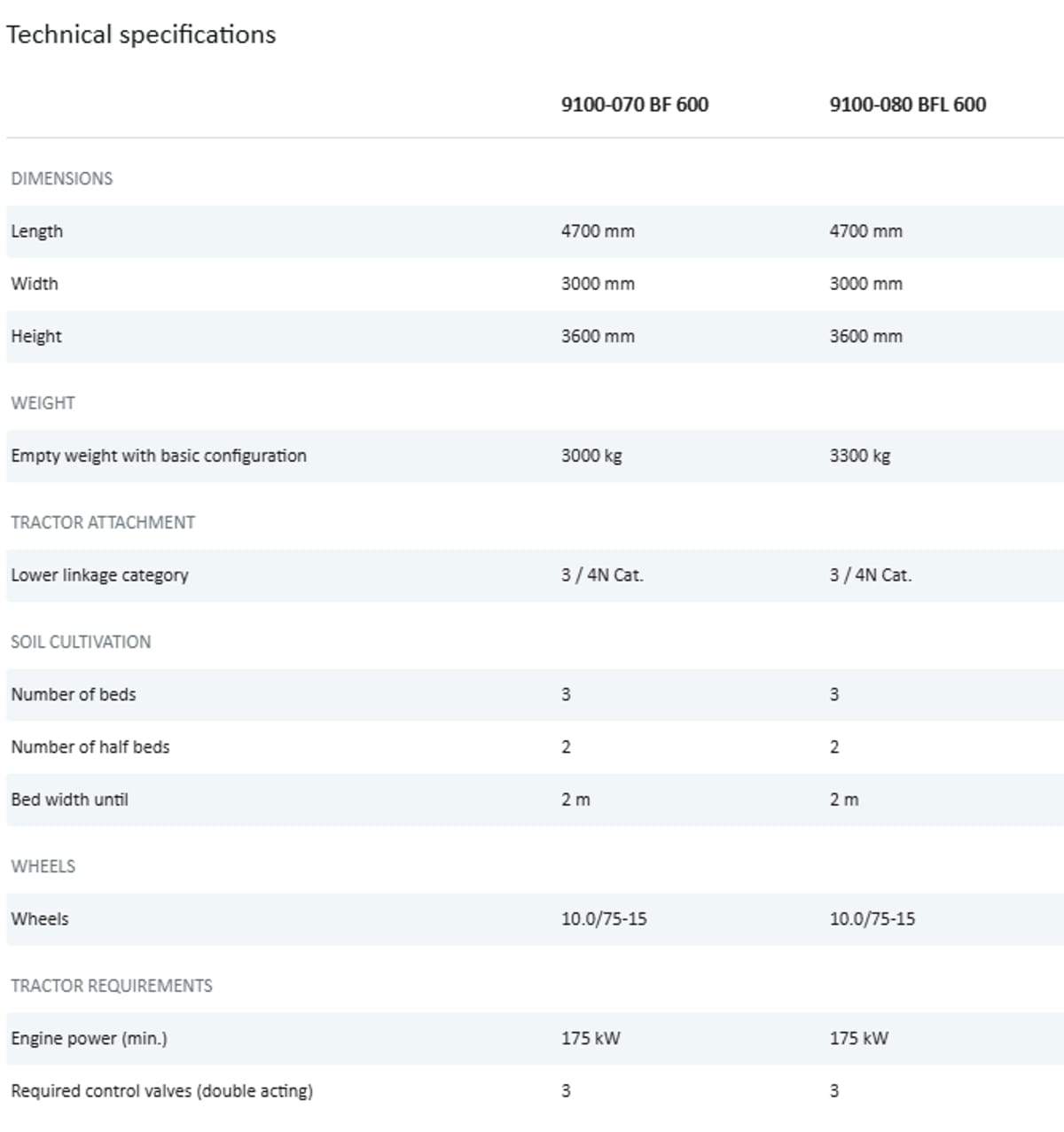Click the WHEELS section heading
Image resolution: width=1064 pixels, height=1132 pixels.
click(x=43, y=866)
